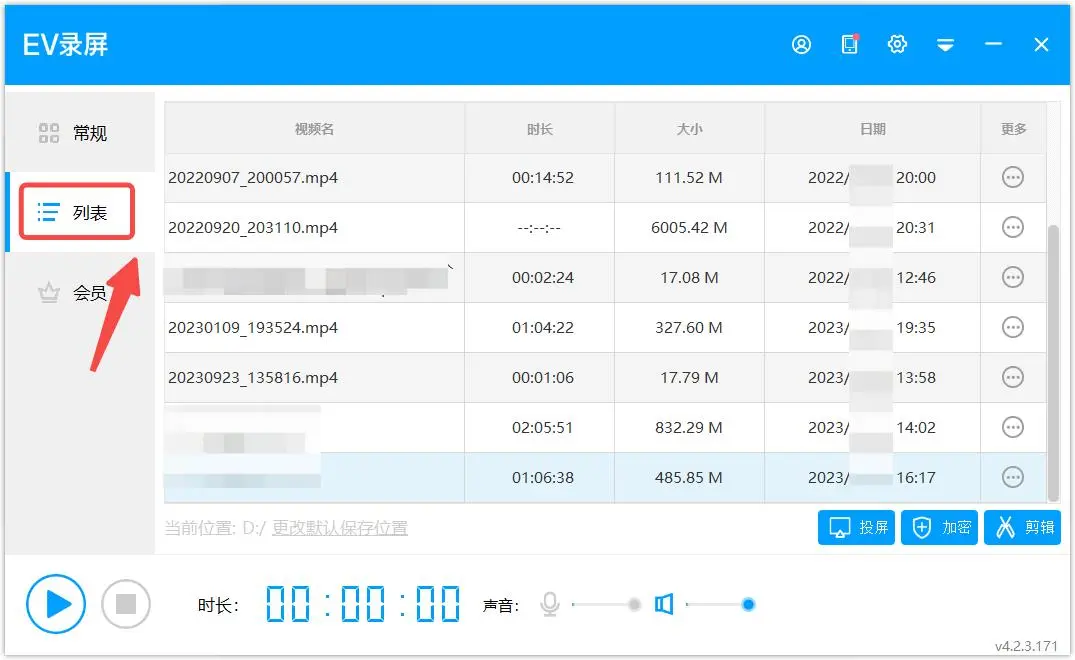Open settings gear icon
Screen dimensions: 1075x660
click(897, 45)
